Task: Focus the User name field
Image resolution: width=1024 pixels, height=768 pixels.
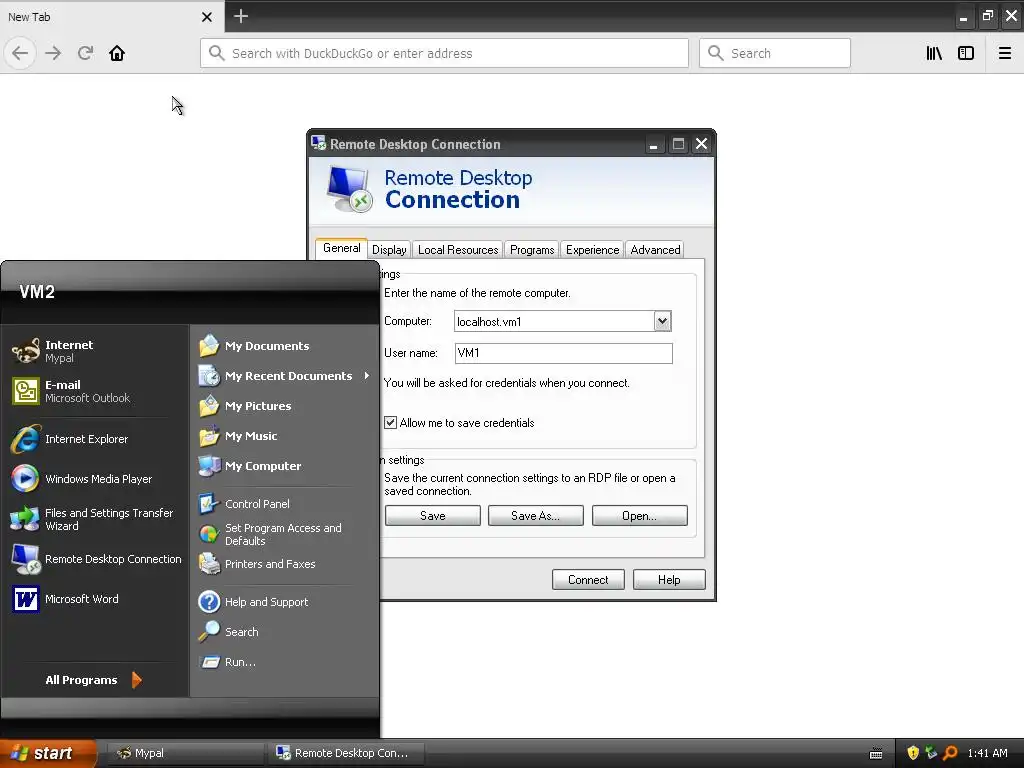Action: (564, 353)
